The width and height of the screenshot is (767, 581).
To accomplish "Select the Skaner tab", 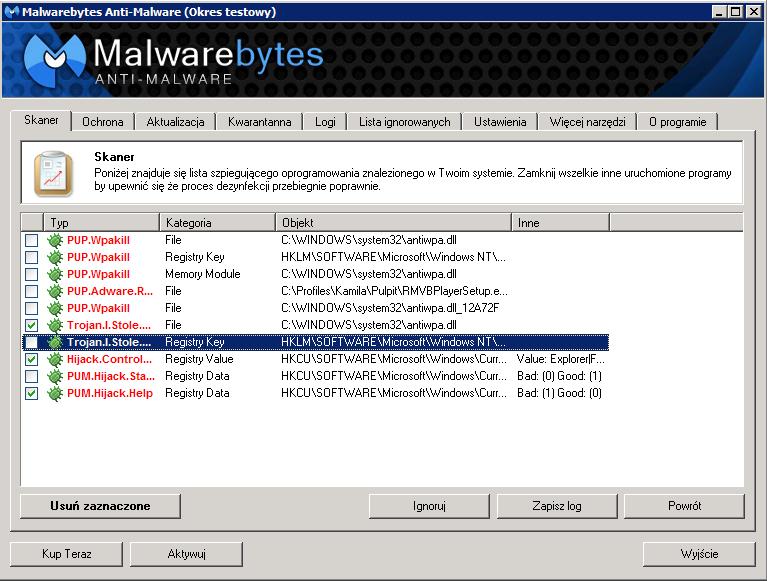I will tap(41, 120).
